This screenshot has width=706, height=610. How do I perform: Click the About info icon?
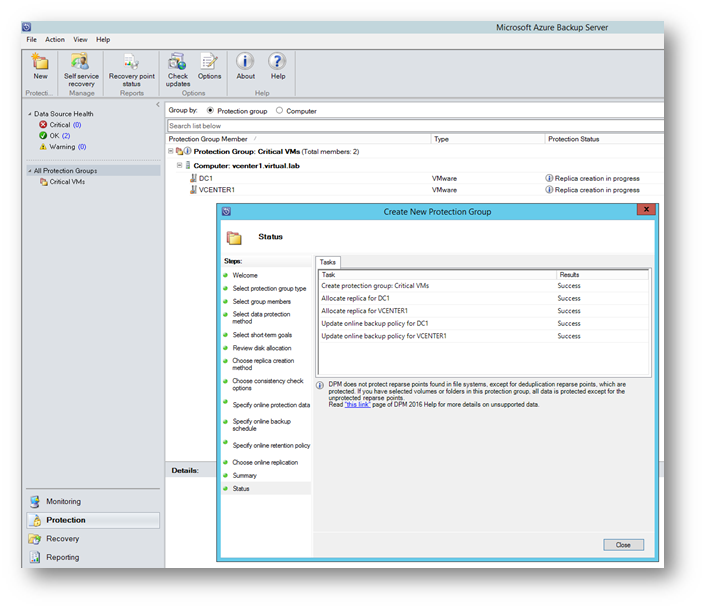245,61
